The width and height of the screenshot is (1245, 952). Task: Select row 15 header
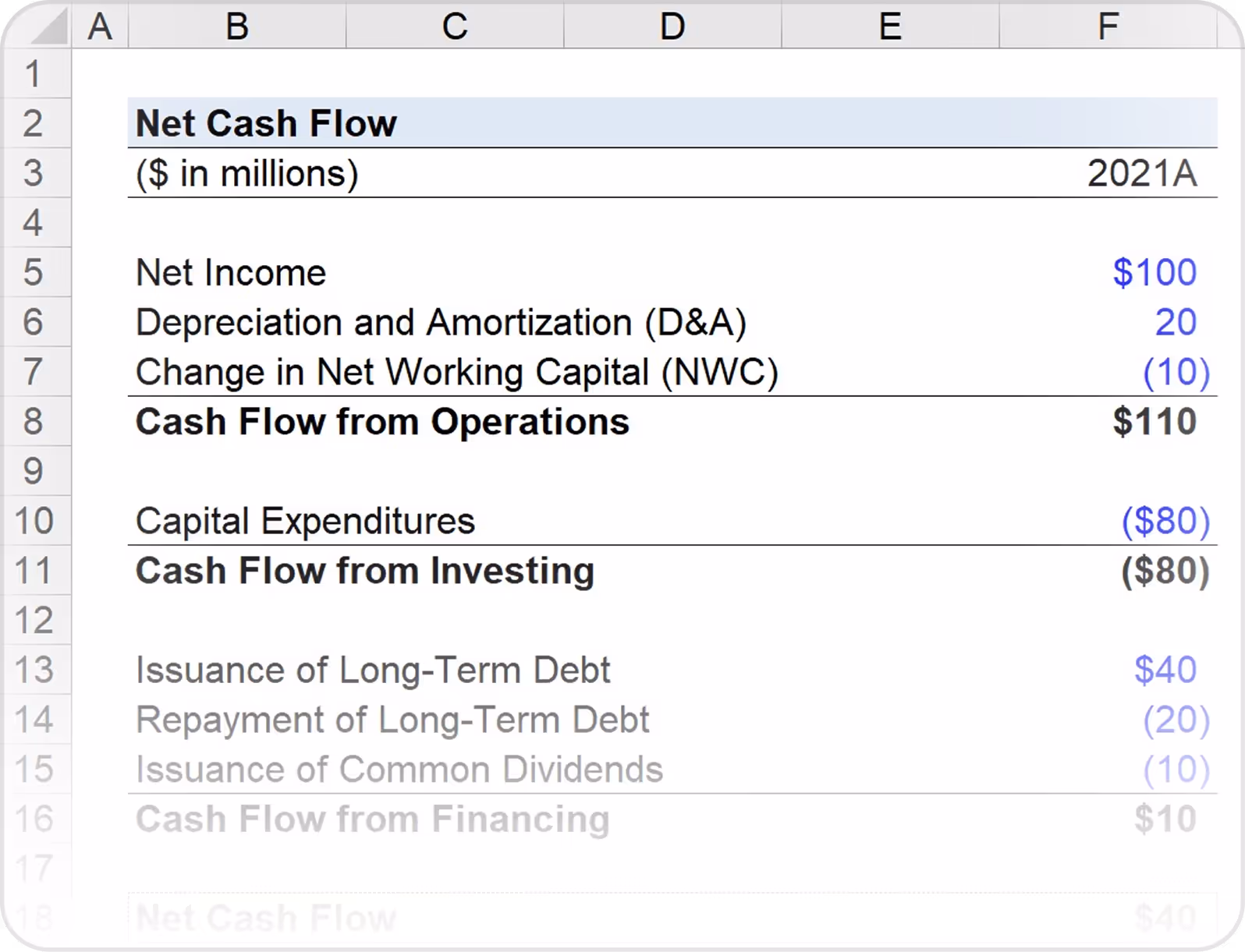(x=35, y=770)
